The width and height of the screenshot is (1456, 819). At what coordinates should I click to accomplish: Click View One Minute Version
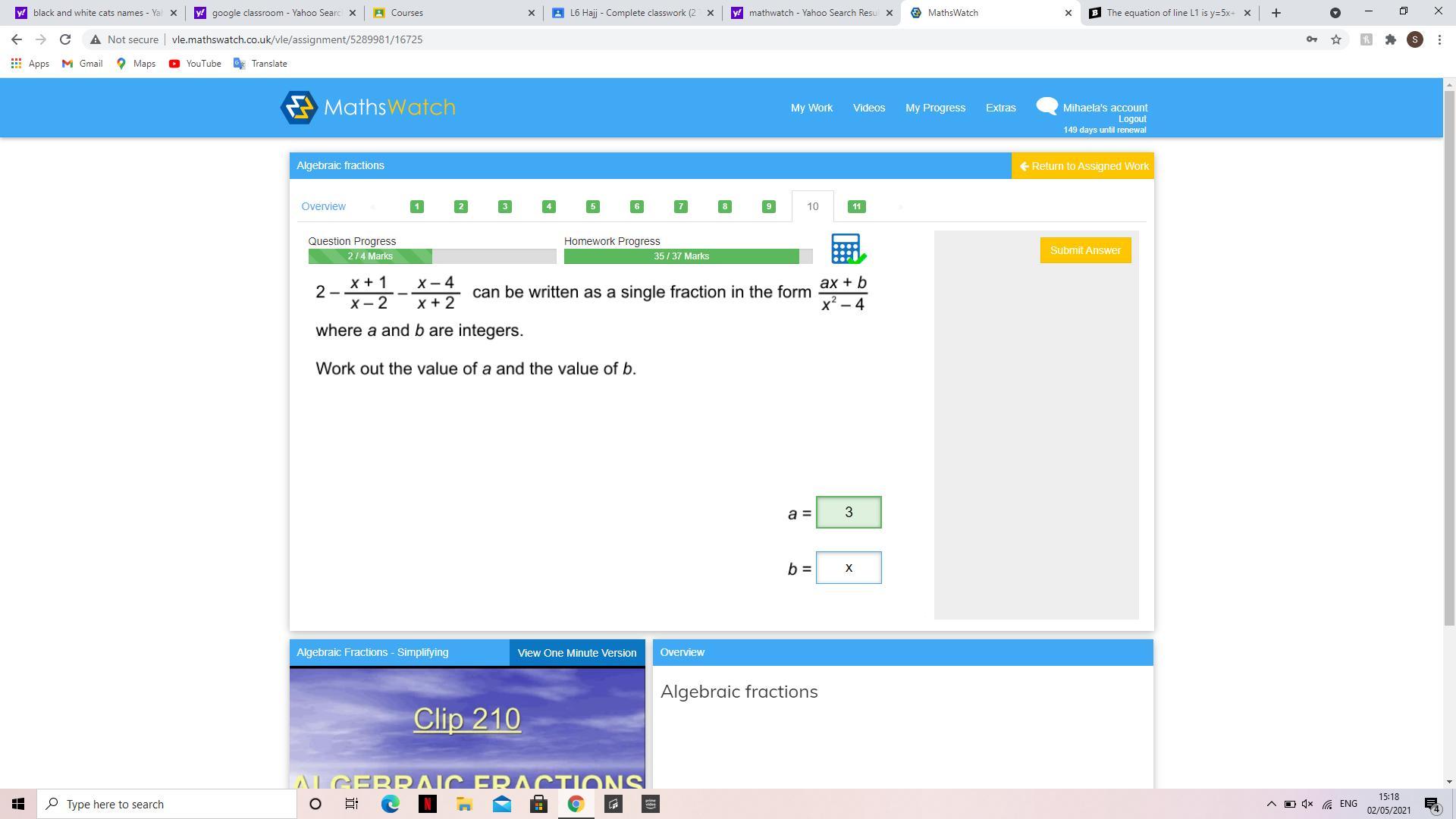[x=576, y=653]
